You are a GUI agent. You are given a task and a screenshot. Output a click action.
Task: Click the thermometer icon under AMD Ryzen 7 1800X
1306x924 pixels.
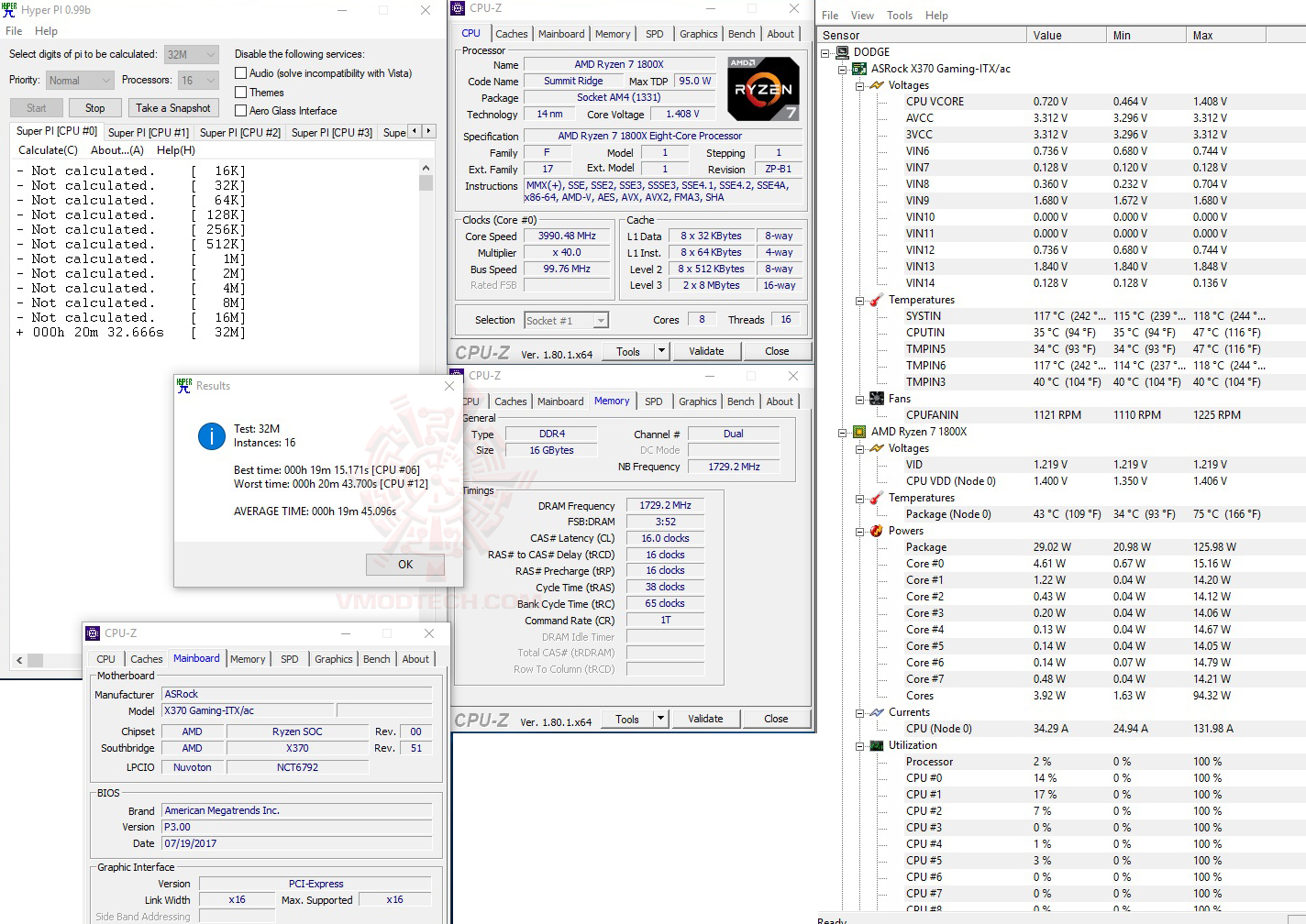876,498
